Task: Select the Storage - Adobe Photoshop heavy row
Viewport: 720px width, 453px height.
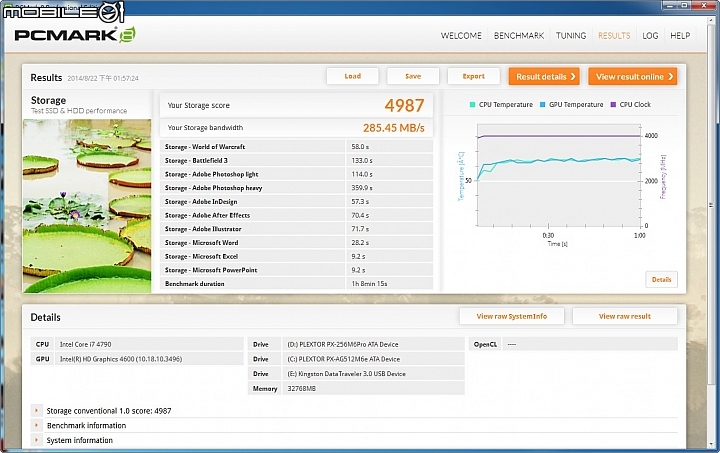Action: (296, 188)
